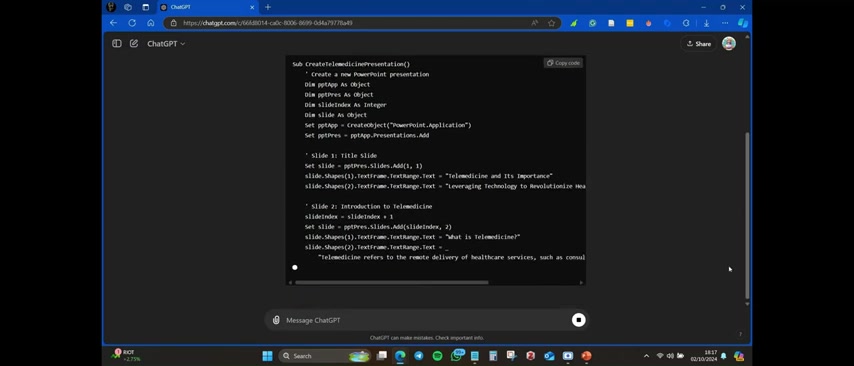Click the Share button
854x366 pixels.
699,44
